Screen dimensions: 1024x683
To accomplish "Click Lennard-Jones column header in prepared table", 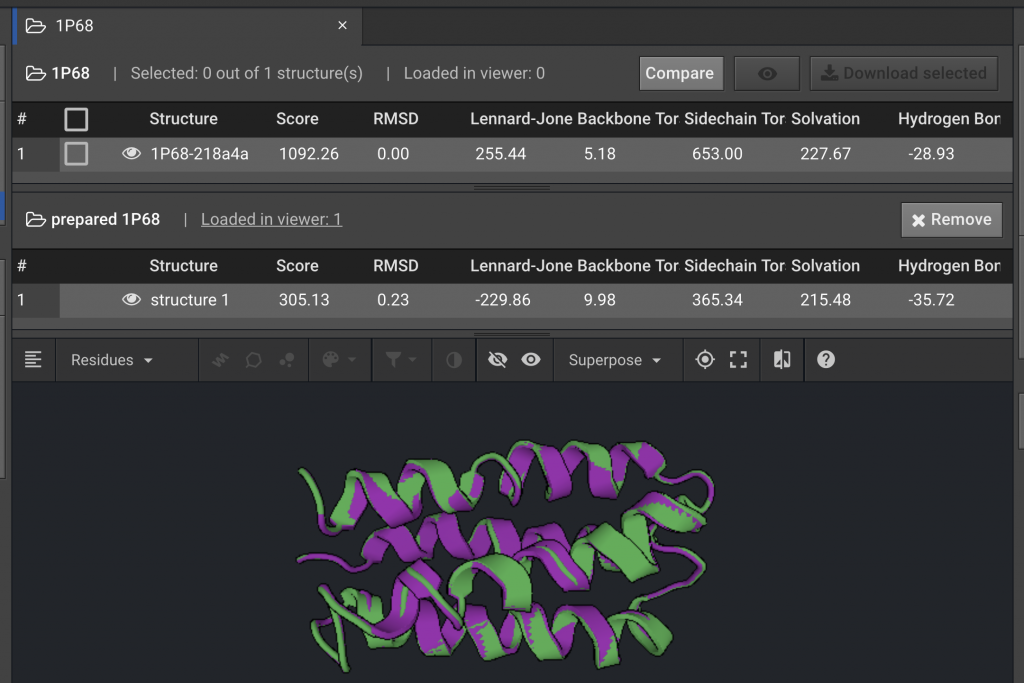I will click(521, 266).
